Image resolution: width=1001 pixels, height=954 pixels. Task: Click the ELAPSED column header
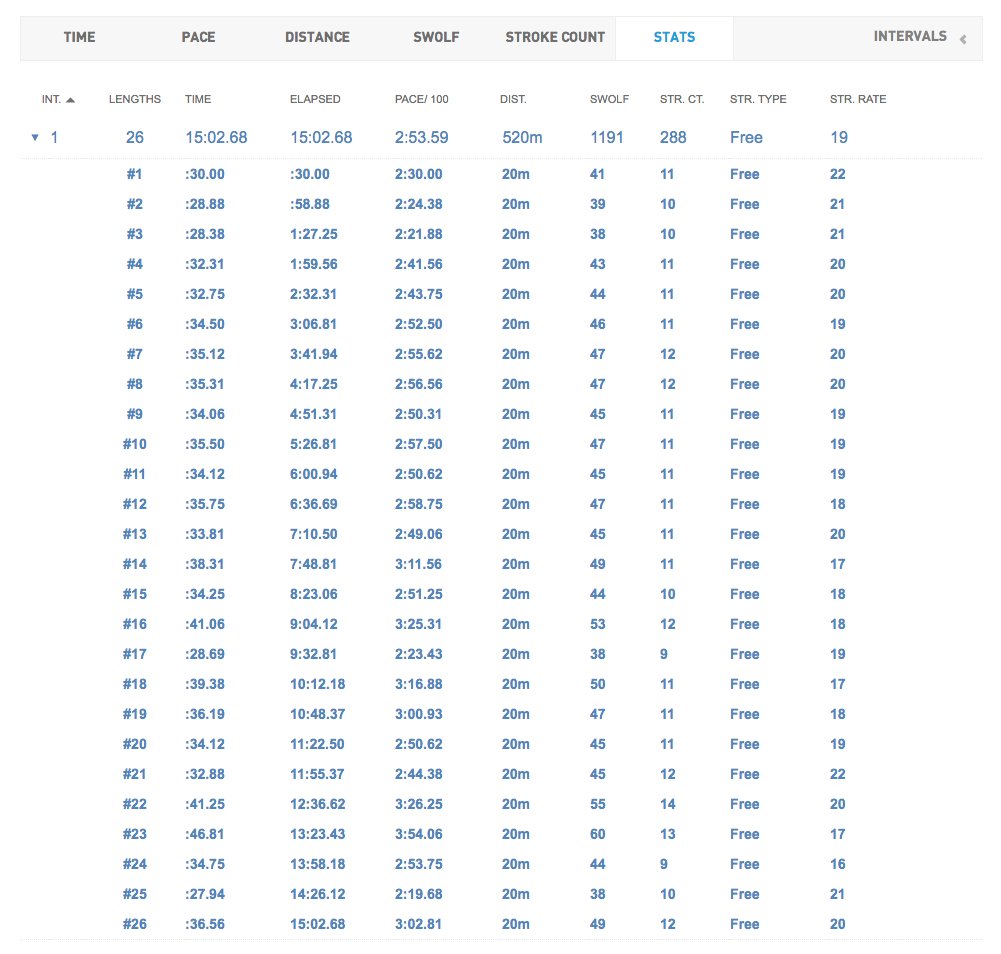point(315,99)
